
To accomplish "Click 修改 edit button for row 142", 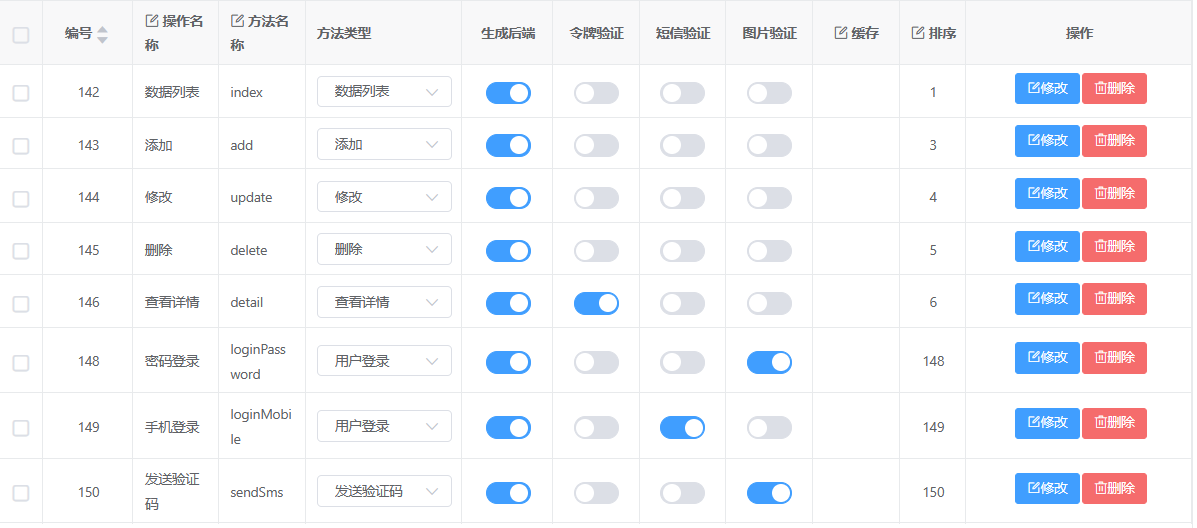I will pyautogui.click(x=1047, y=88).
